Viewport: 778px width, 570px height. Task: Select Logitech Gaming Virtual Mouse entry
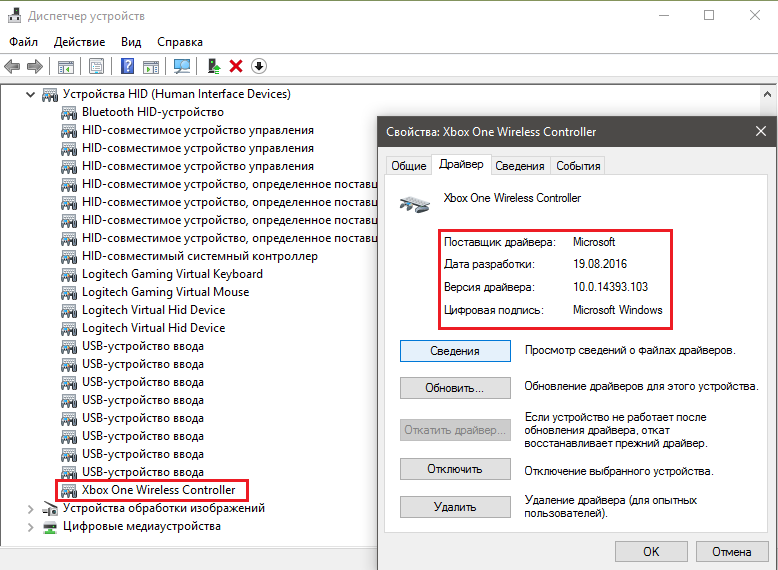point(165,292)
